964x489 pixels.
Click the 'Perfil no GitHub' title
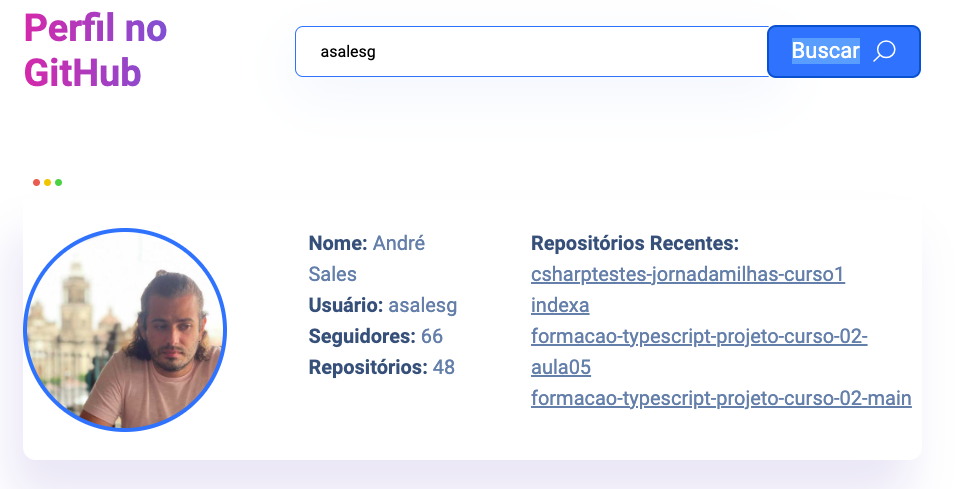point(95,50)
